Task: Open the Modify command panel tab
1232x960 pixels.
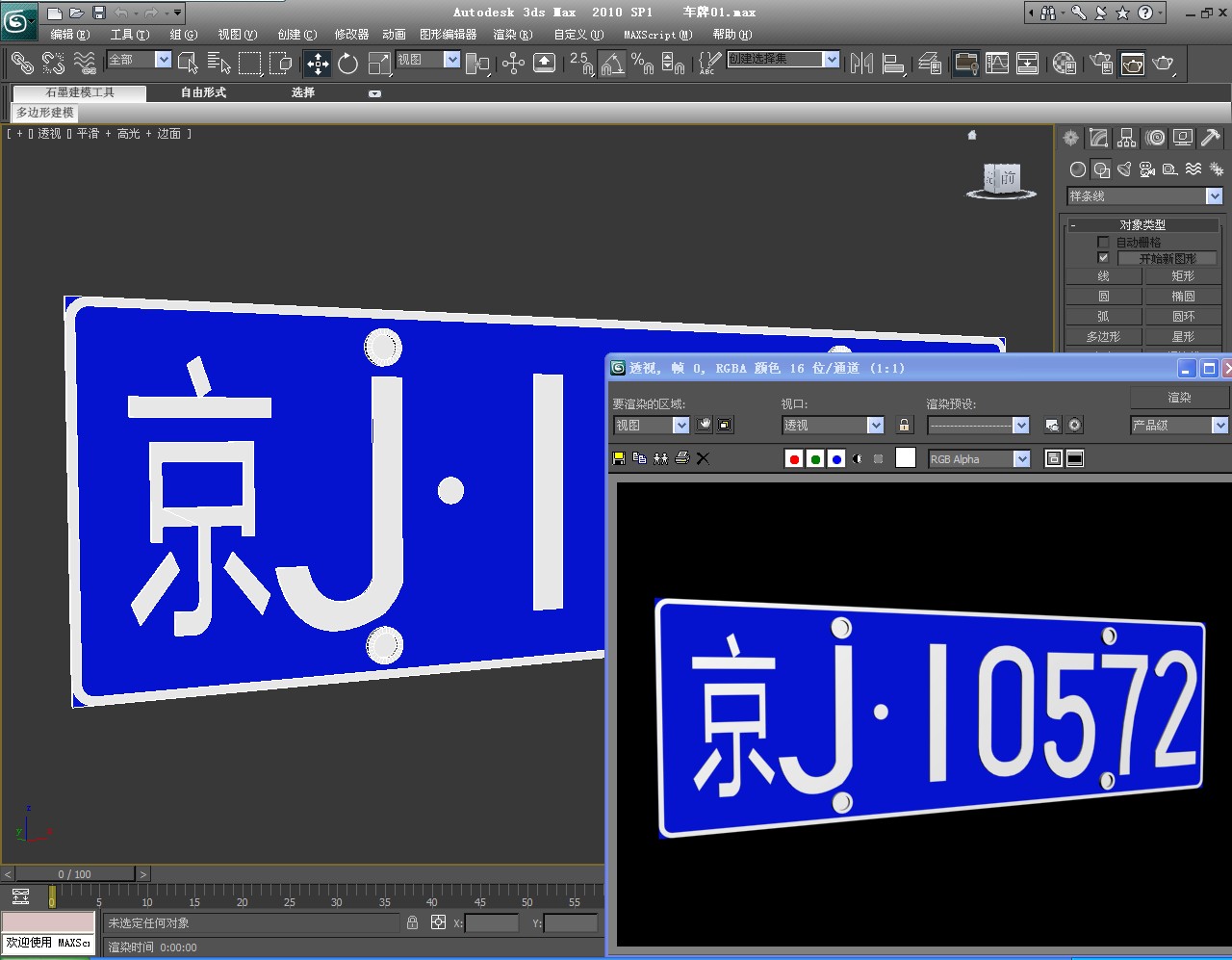Action: 1099,138
